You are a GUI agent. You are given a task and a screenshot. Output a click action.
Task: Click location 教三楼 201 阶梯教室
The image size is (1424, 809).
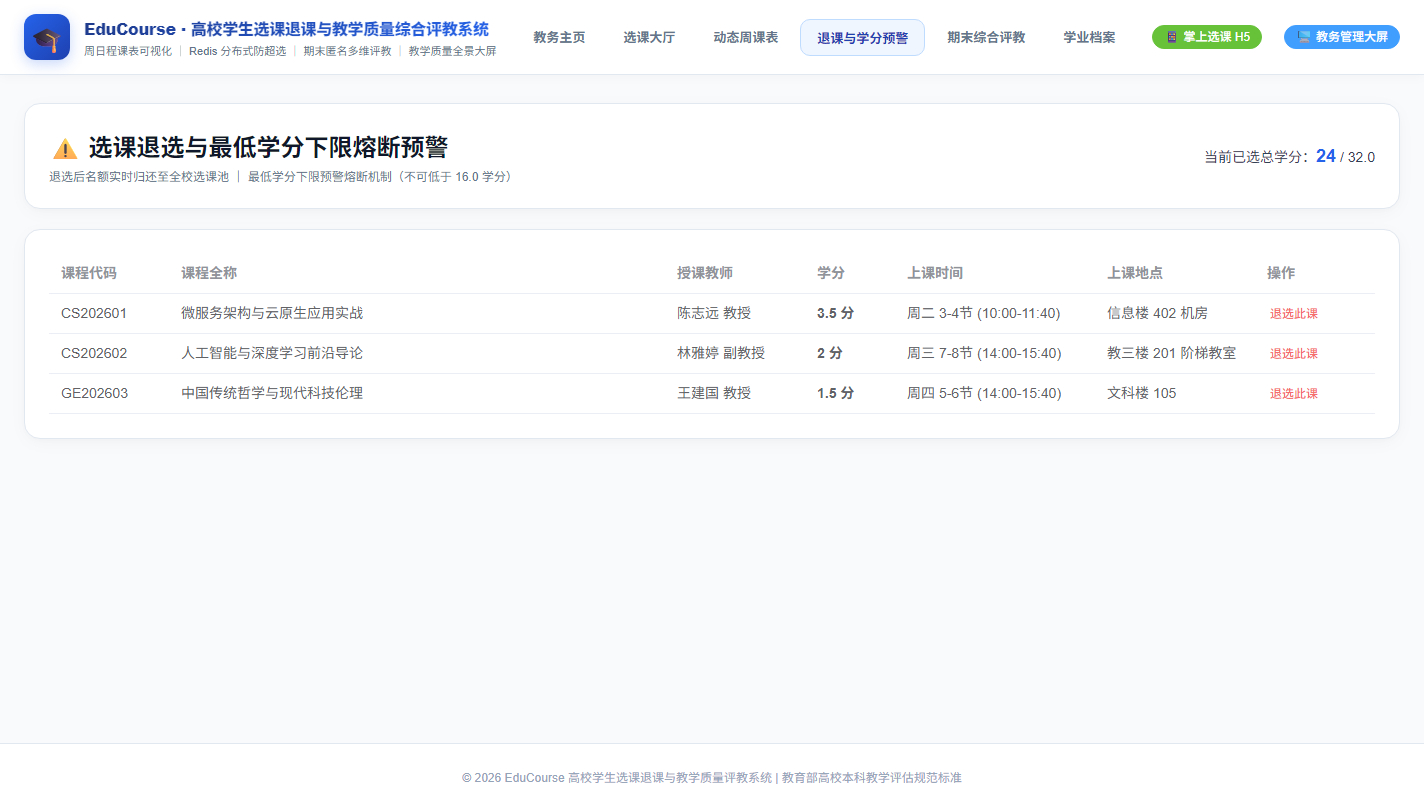coord(1171,353)
